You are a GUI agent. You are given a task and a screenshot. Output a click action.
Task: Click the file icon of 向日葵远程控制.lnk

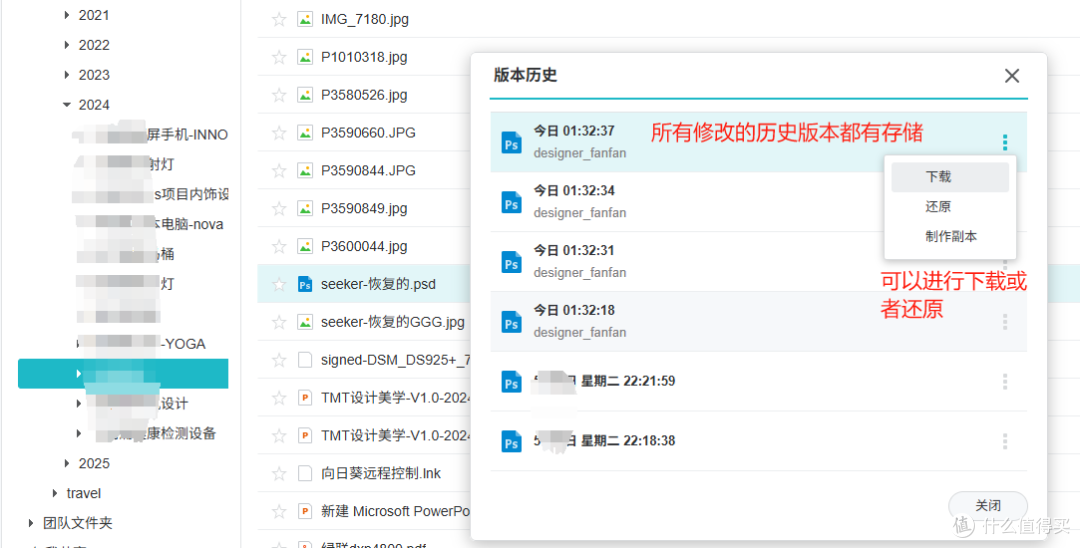click(x=304, y=474)
